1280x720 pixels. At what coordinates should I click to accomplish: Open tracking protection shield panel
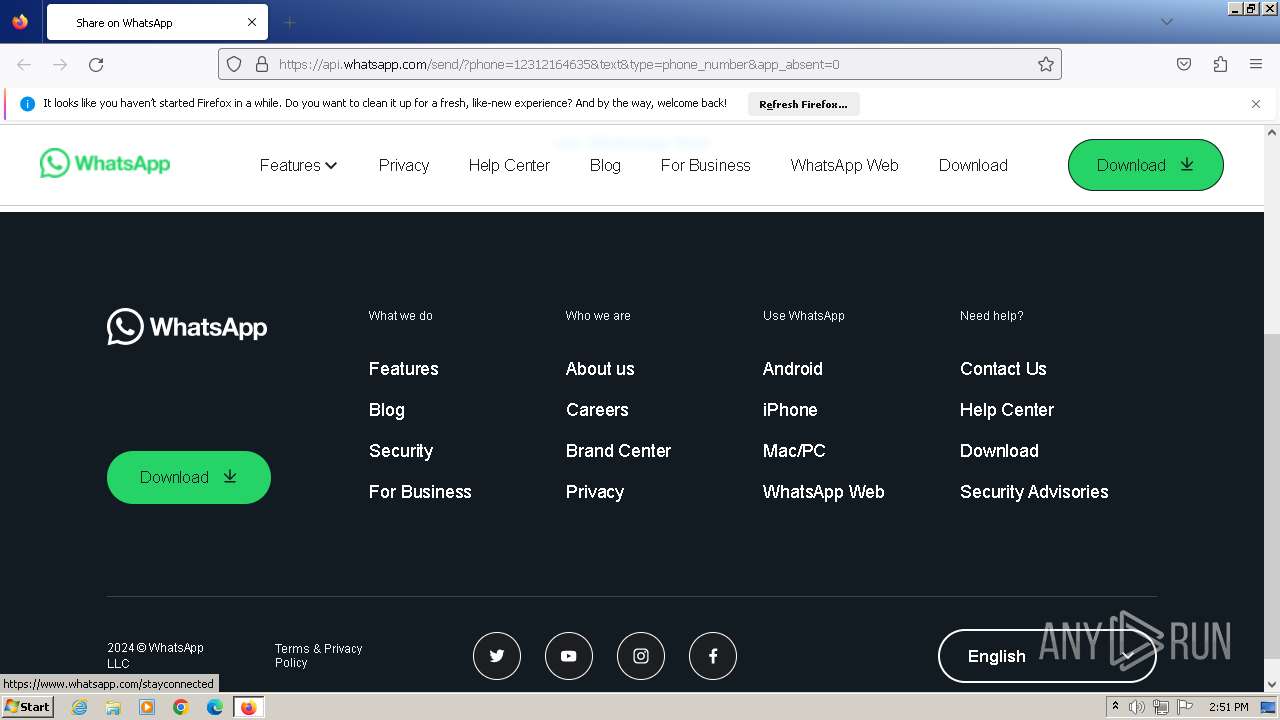(x=234, y=64)
